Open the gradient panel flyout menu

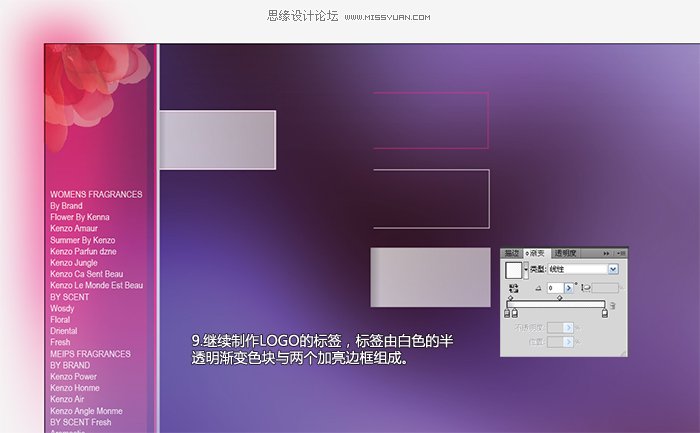pos(621,253)
